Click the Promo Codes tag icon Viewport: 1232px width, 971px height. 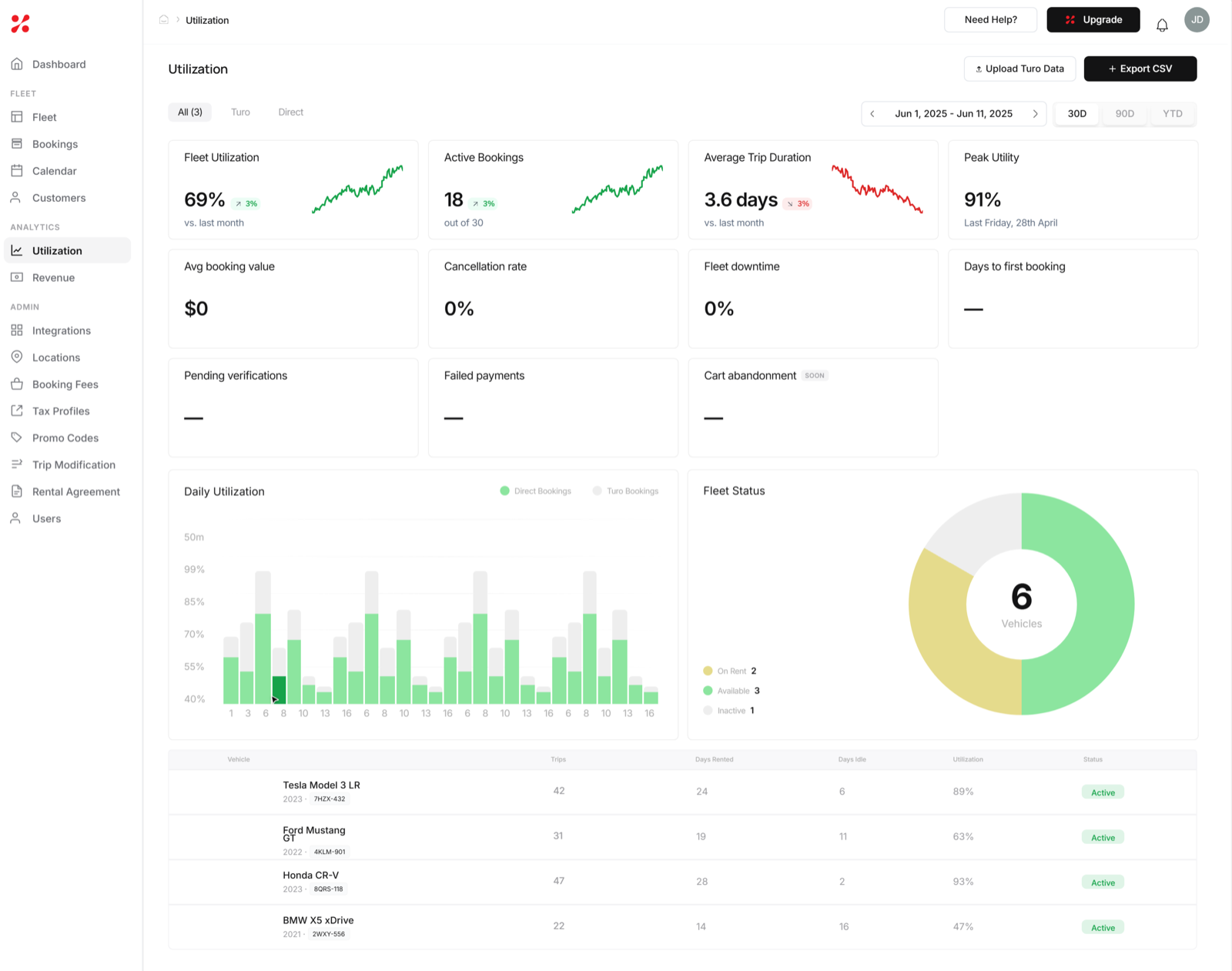17,437
